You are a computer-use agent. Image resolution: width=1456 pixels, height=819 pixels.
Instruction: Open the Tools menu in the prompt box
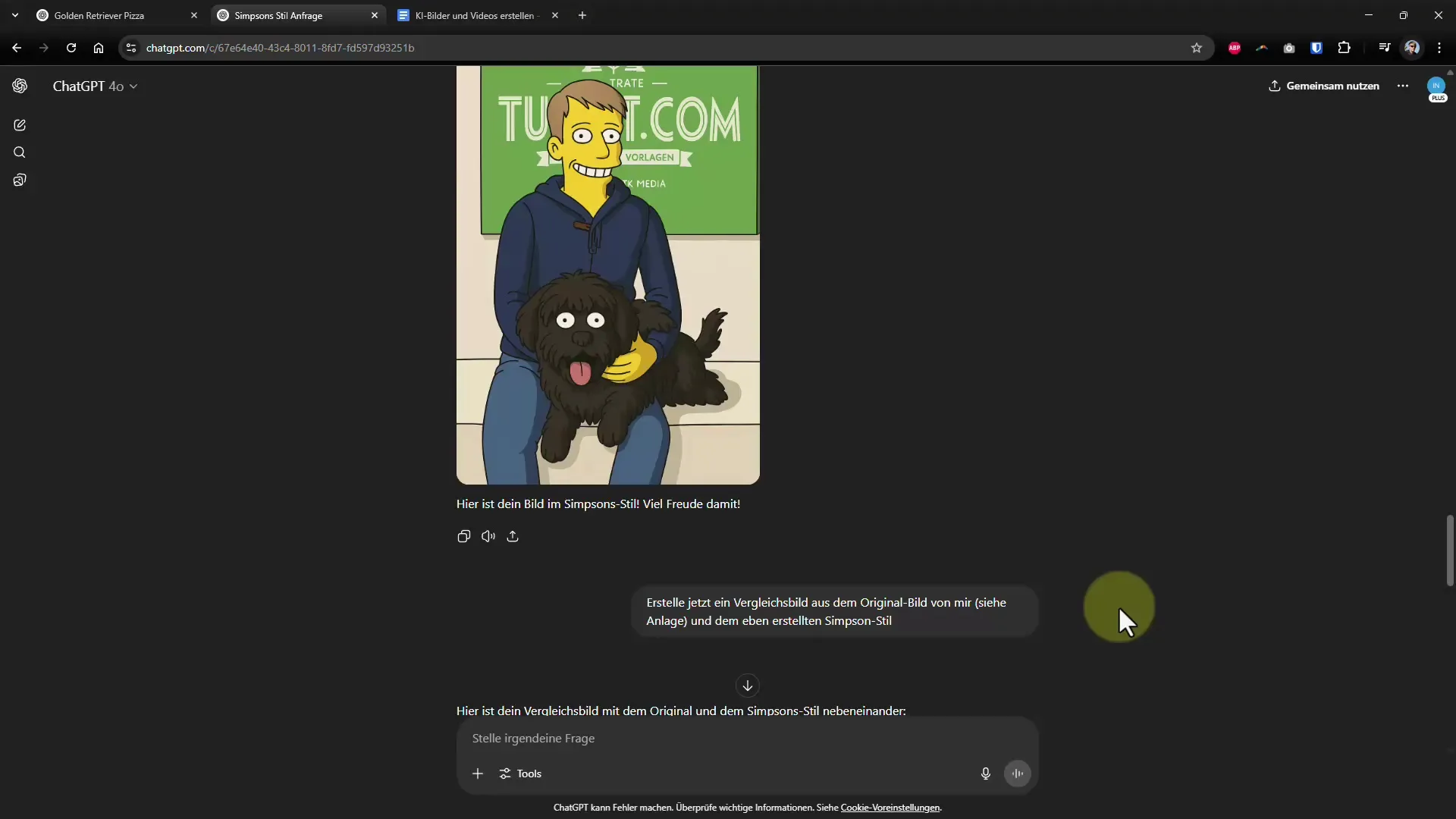click(520, 773)
